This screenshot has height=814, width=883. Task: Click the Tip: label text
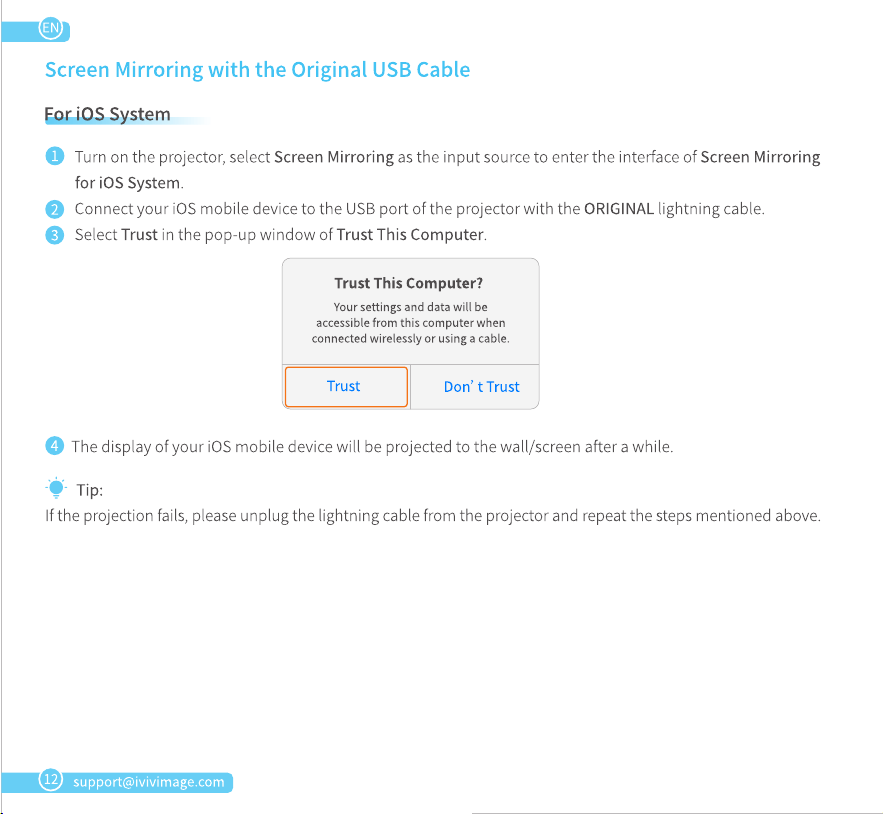tap(90, 490)
